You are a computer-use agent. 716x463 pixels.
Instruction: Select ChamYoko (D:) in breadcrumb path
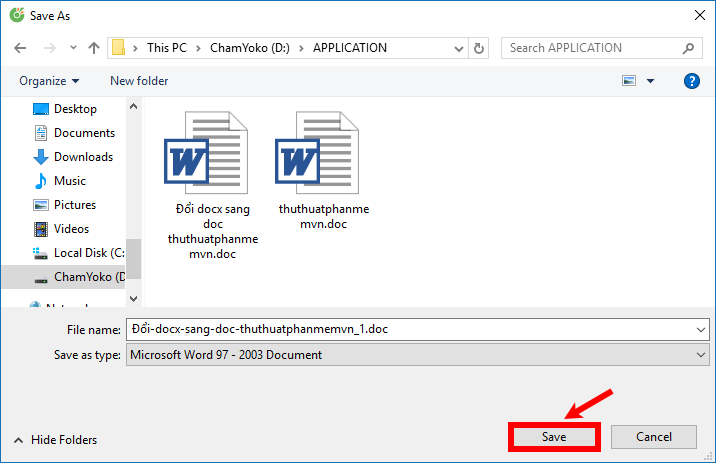click(250, 48)
